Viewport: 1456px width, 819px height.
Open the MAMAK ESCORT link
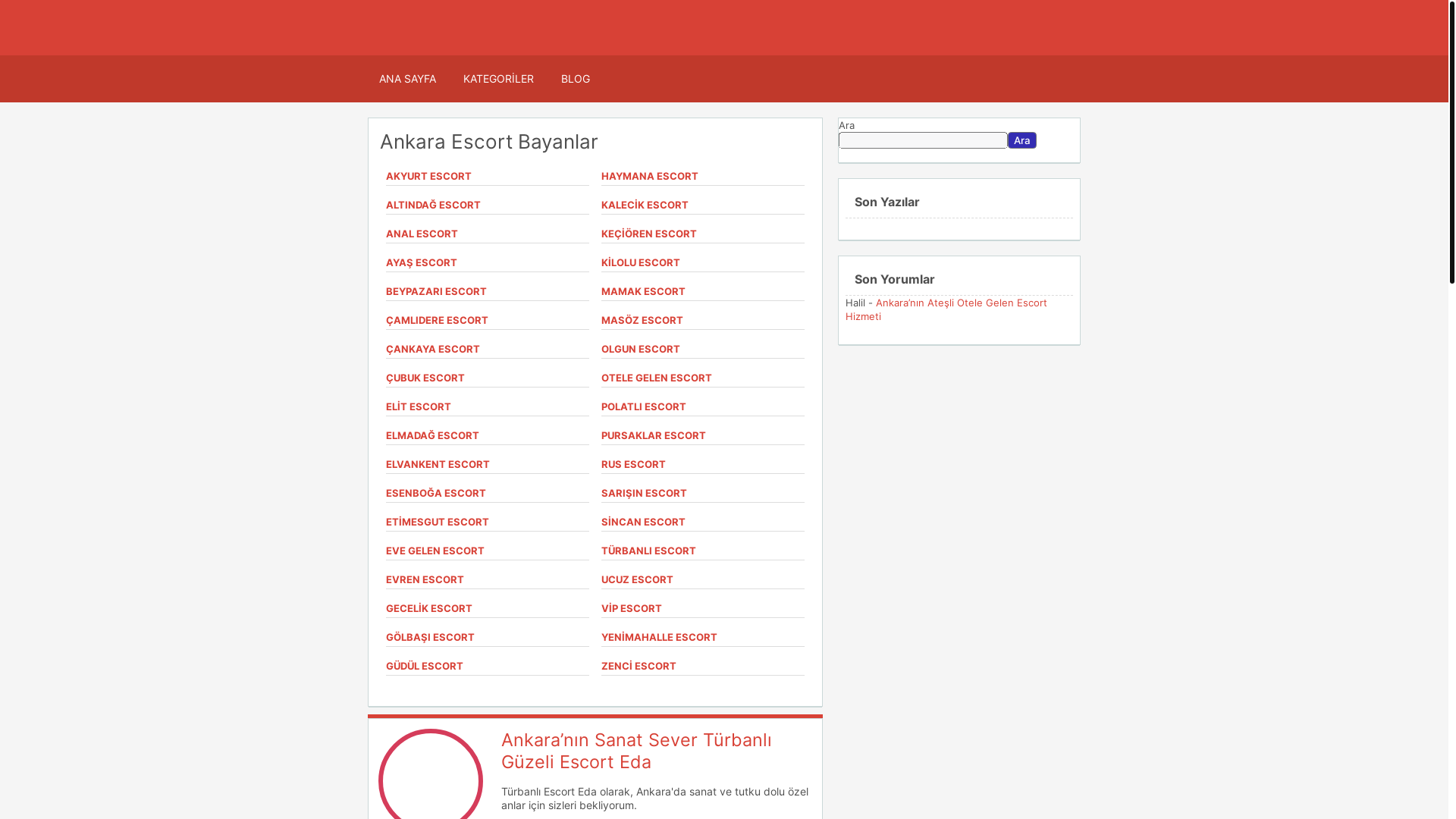tap(643, 291)
